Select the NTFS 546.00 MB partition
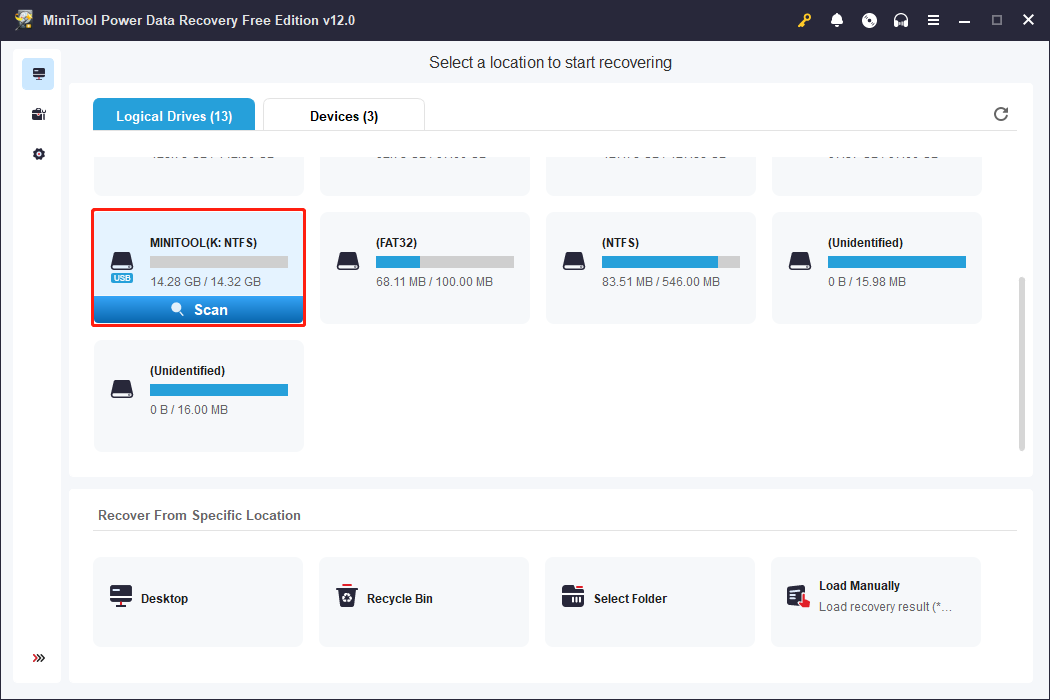The height and width of the screenshot is (700, 1050). point(651,268)
